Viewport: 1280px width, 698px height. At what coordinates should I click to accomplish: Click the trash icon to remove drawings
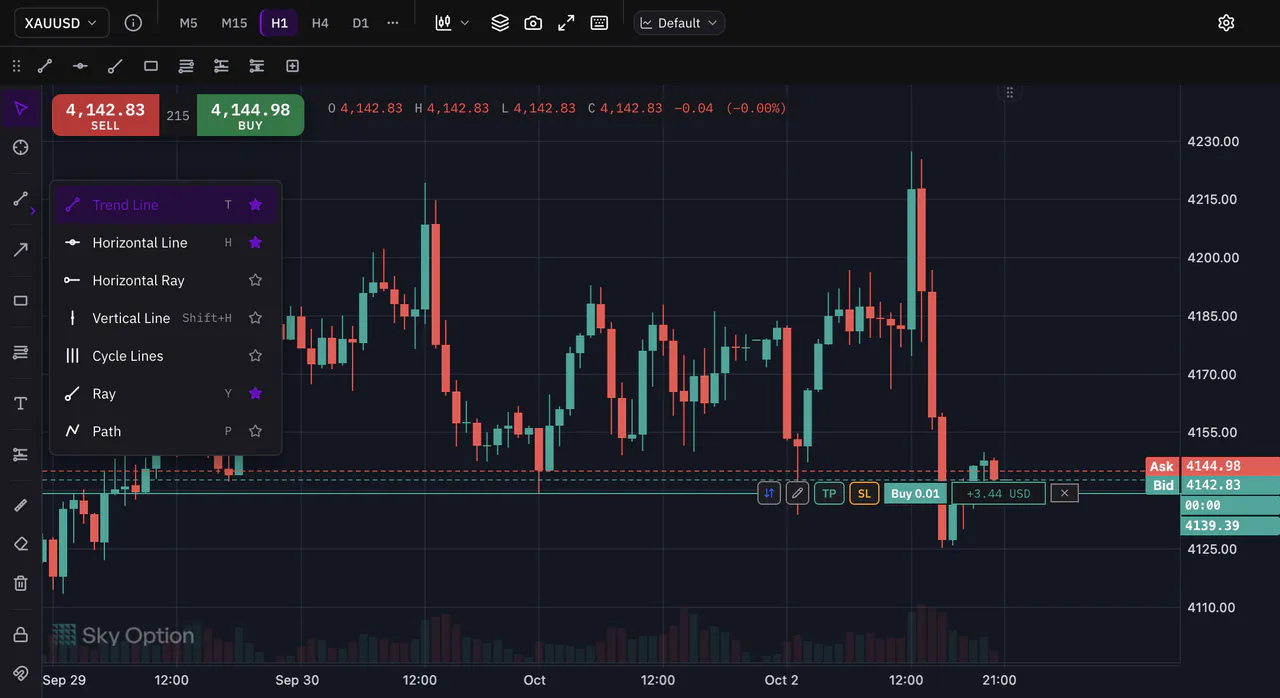pyautogui.click(x=21, y=582)
